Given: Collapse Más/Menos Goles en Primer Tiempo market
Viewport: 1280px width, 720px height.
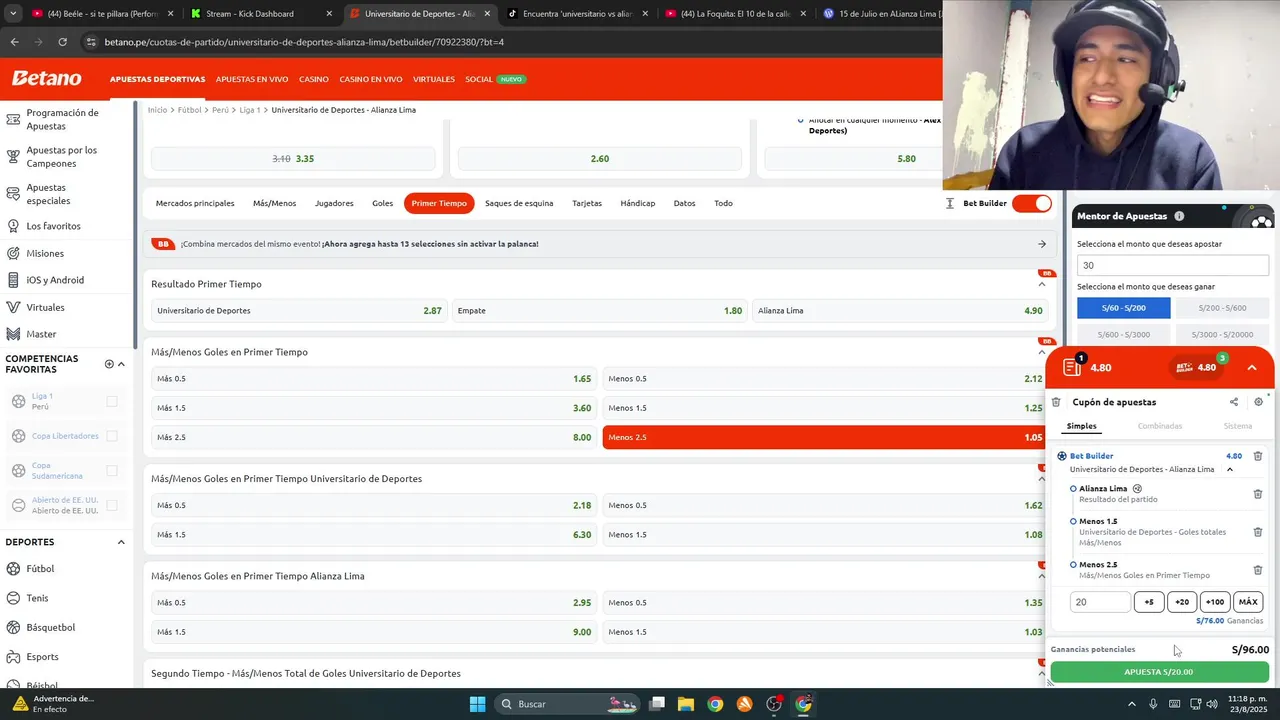Looking at the screenshot, I should pos(1041,352).
